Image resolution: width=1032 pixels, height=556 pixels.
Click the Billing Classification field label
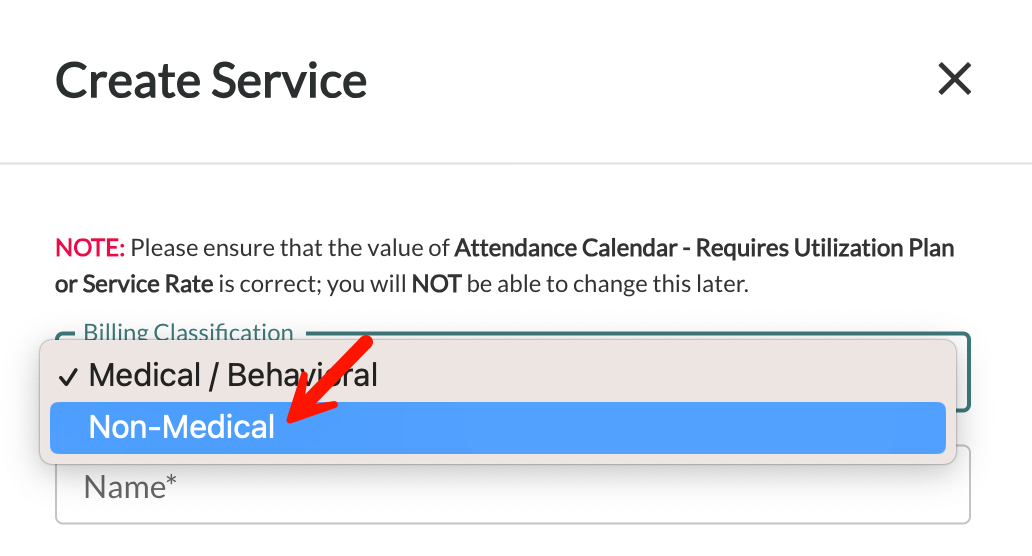click(x=188, y=332)
